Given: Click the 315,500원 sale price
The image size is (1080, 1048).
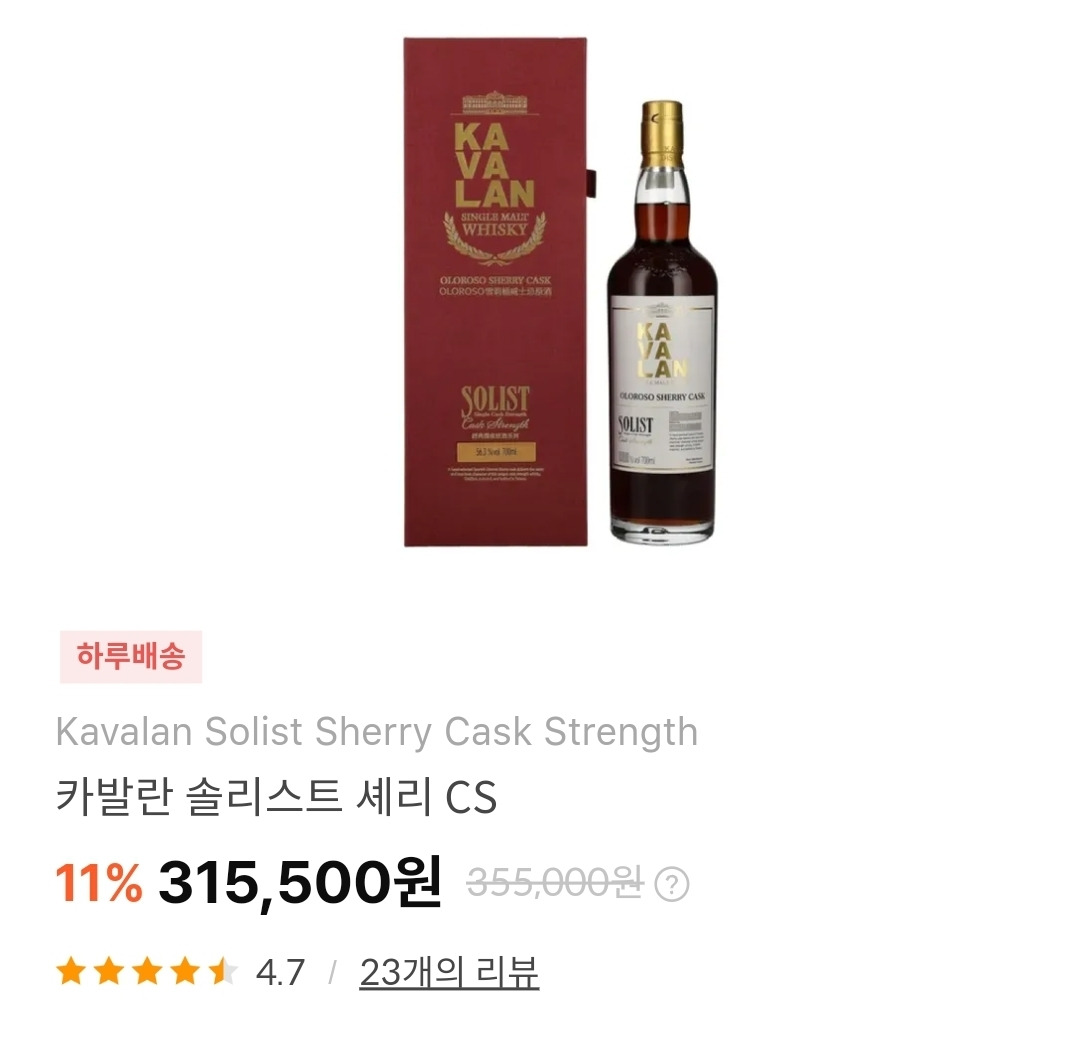Looking at the screenshot, I should (300, 883).
